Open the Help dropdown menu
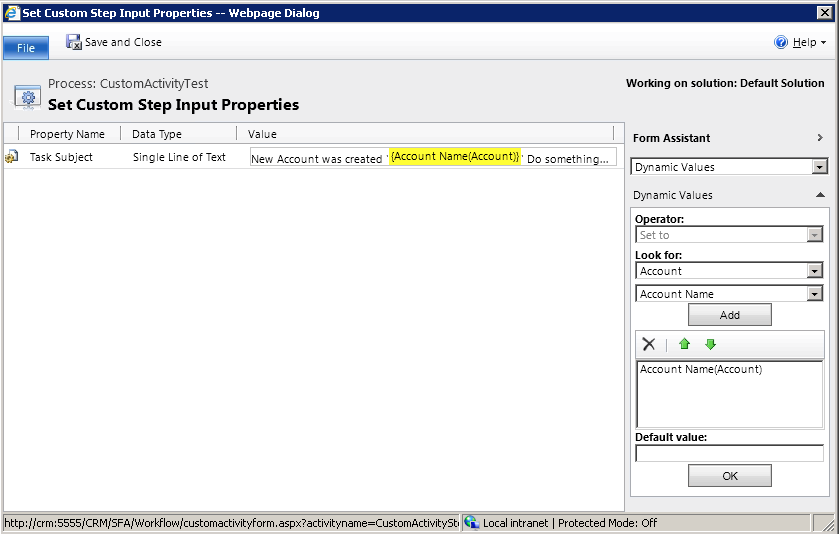This screenshot has width=839, height=534. 809,42
